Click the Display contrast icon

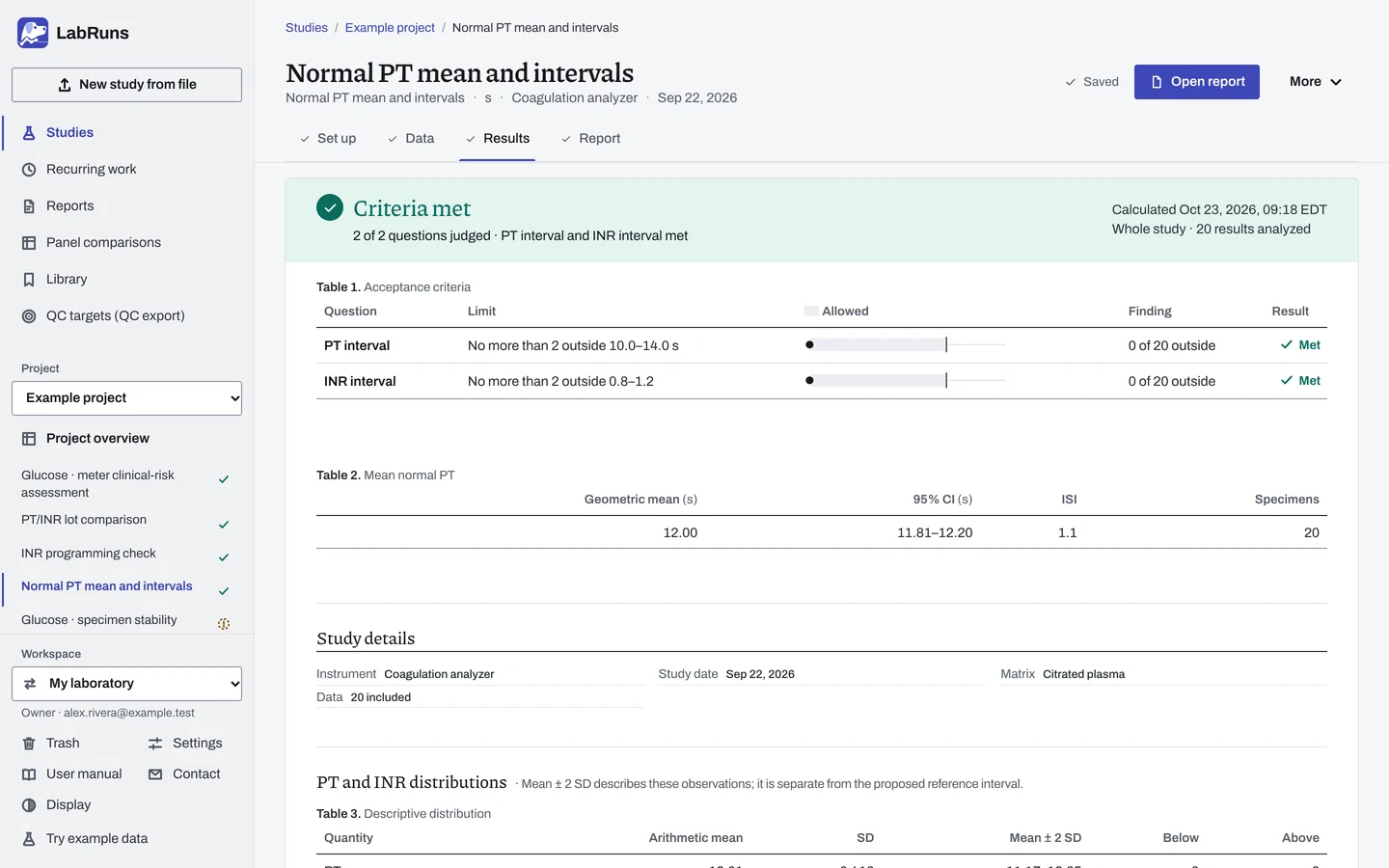(x=29, y=805)
